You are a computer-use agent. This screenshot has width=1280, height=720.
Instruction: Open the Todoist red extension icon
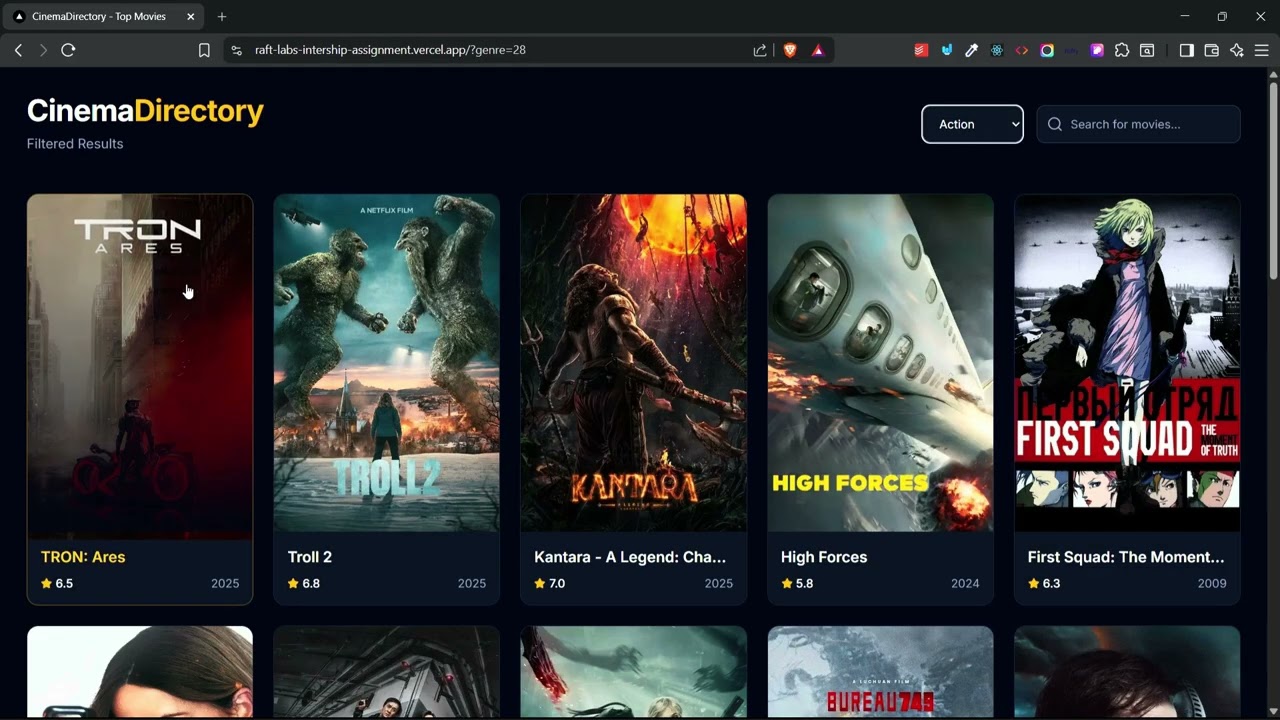(x=921, y=50)
